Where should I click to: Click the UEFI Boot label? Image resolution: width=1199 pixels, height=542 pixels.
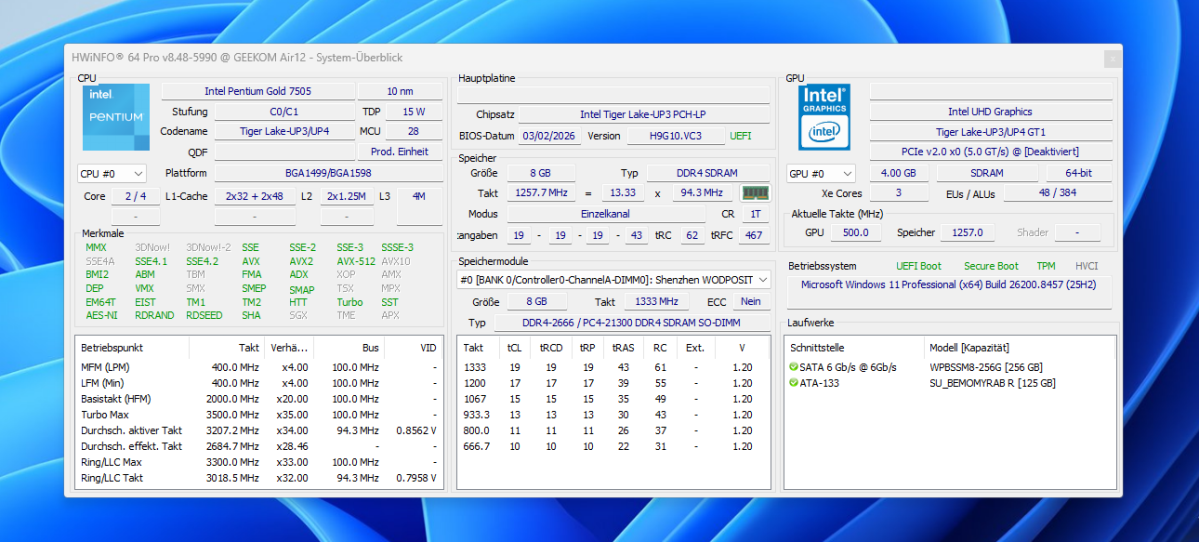pos(918,266)
